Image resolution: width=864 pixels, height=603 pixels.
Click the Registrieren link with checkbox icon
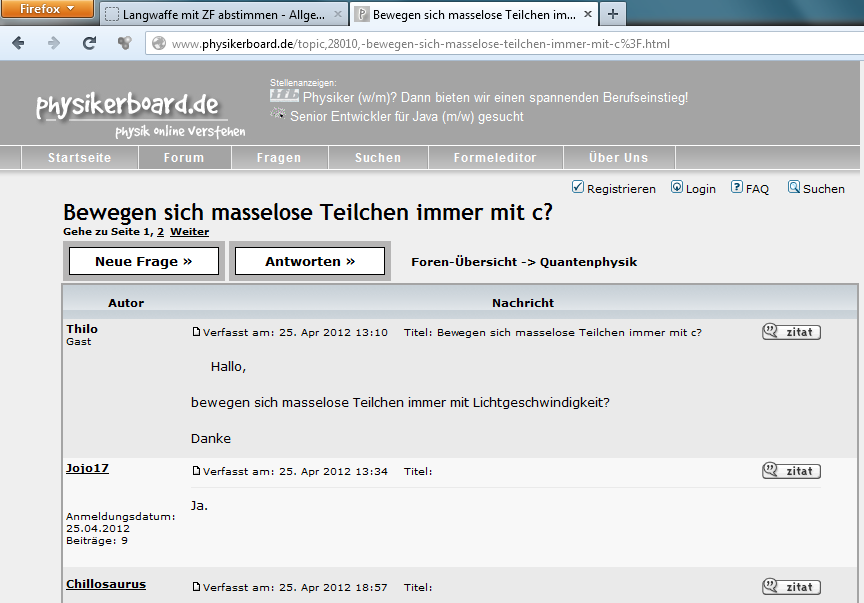click(613, 188)
